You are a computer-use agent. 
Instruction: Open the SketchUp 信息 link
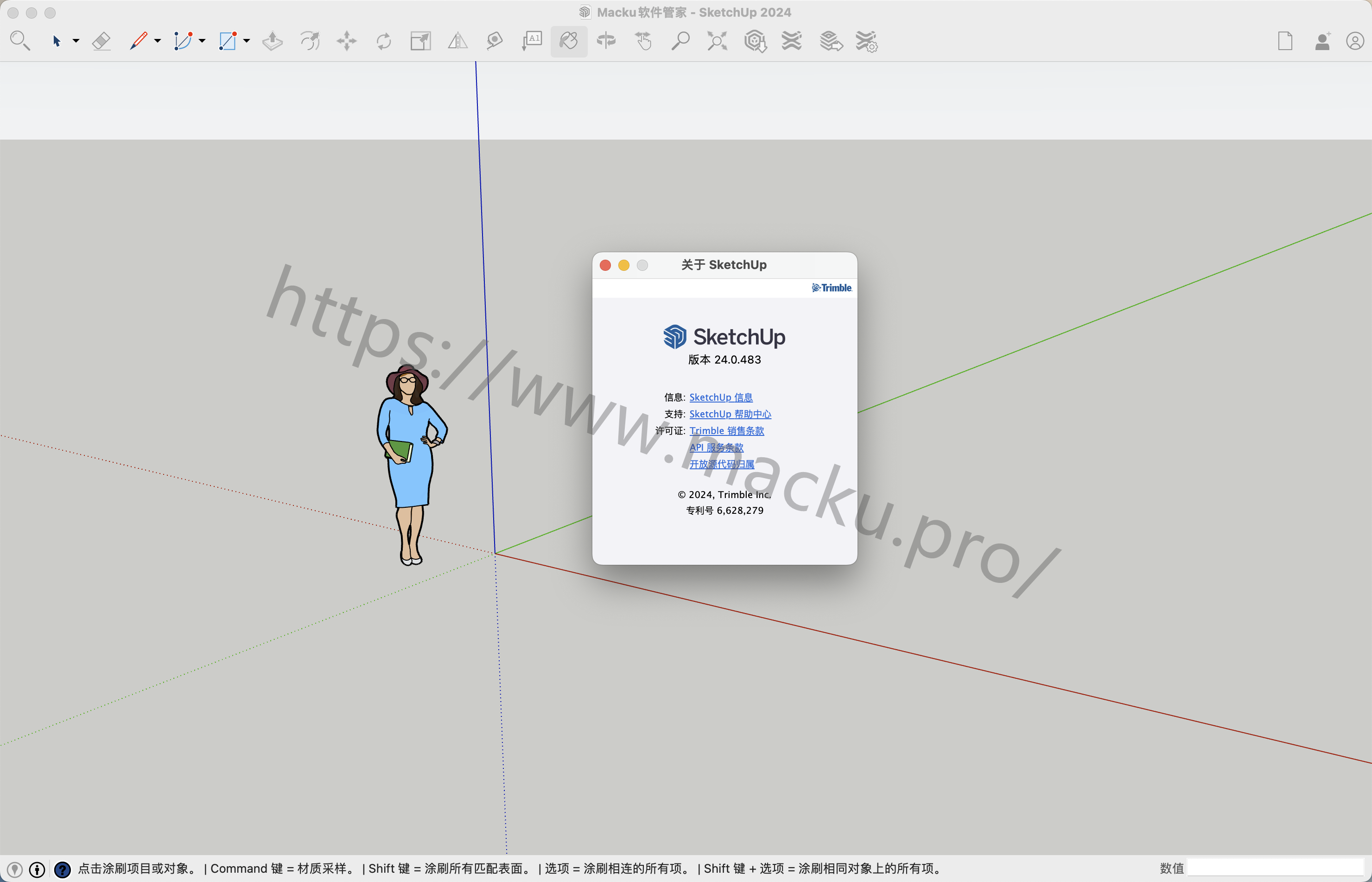721,397
